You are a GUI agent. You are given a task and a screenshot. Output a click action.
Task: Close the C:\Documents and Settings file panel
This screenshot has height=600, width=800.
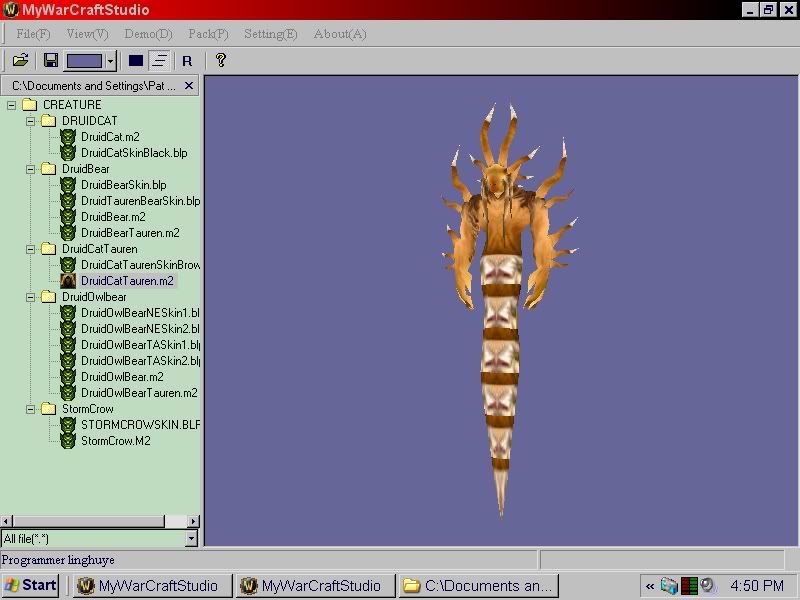click(189, 86)
